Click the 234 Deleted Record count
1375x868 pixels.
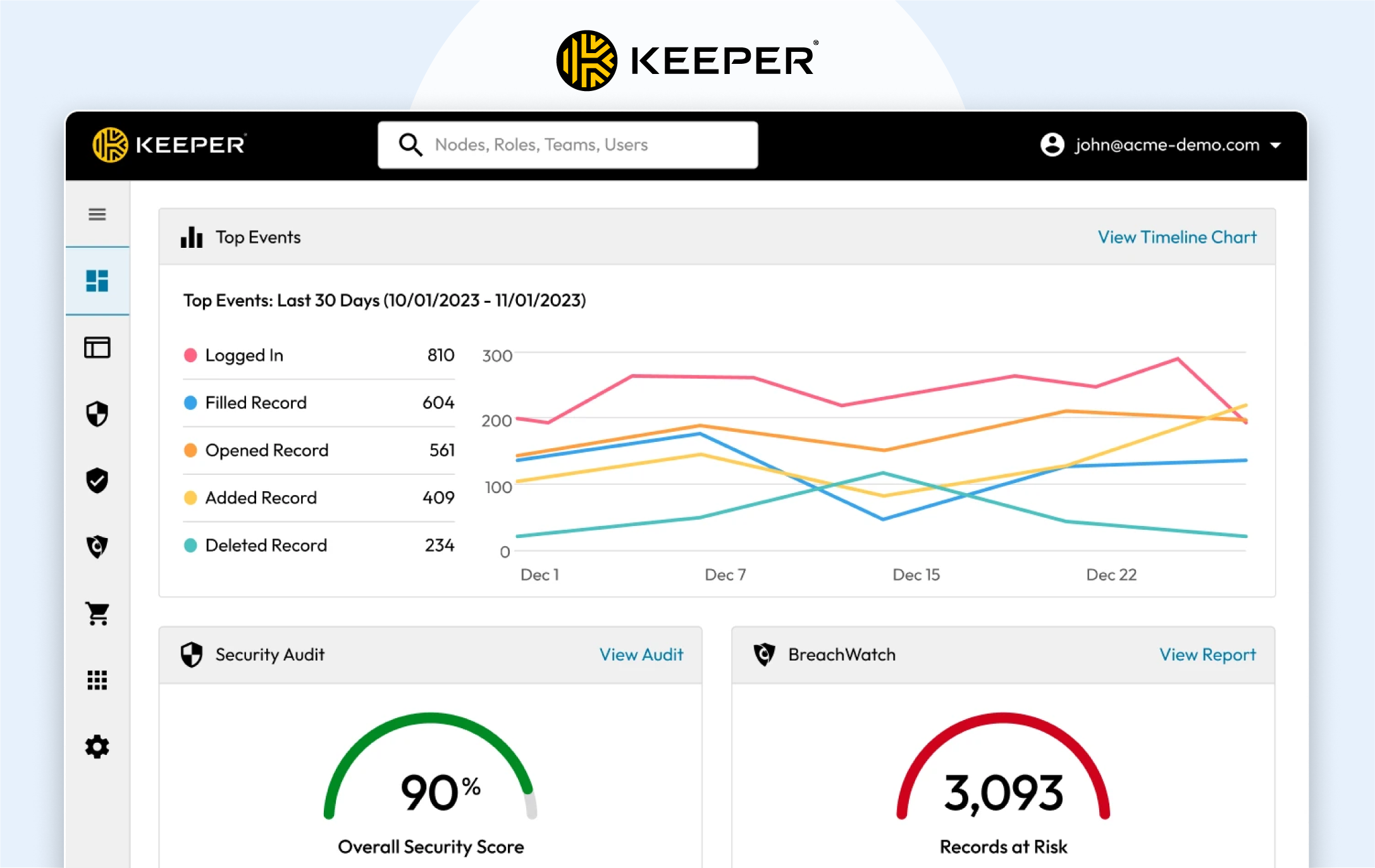440,545
